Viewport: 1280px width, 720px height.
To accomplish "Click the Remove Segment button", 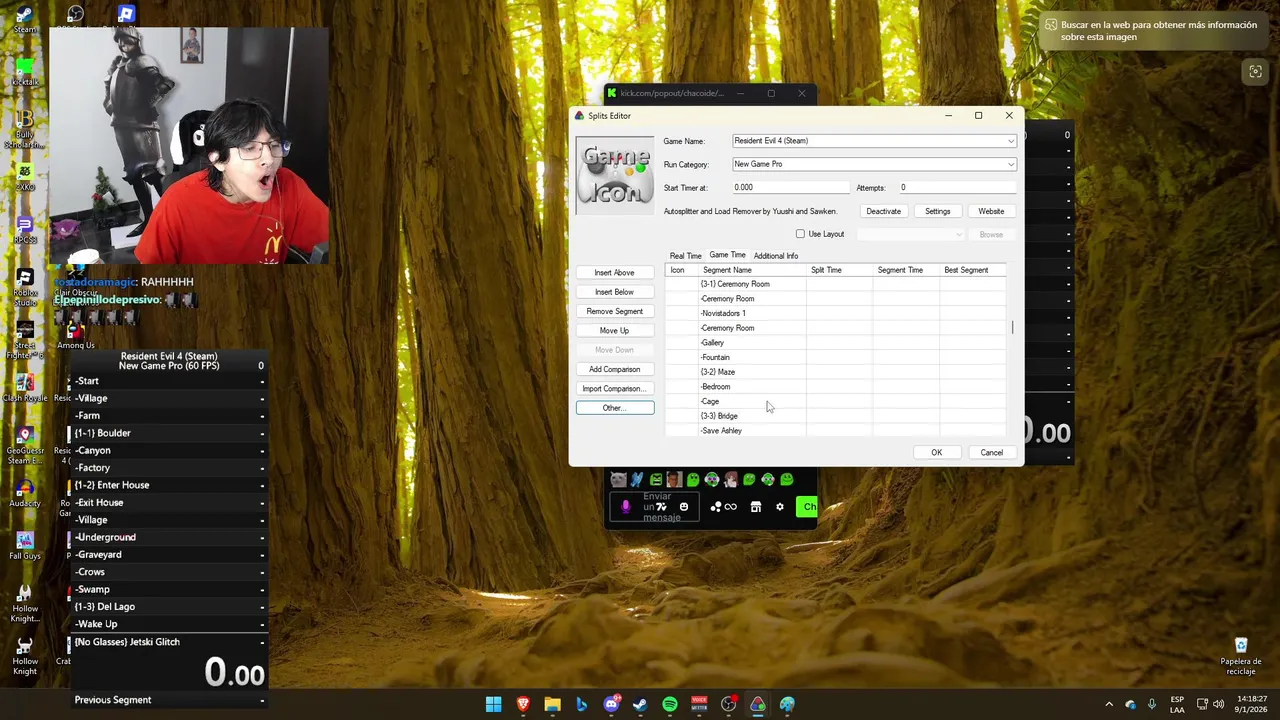I will [x=614, y=311].
